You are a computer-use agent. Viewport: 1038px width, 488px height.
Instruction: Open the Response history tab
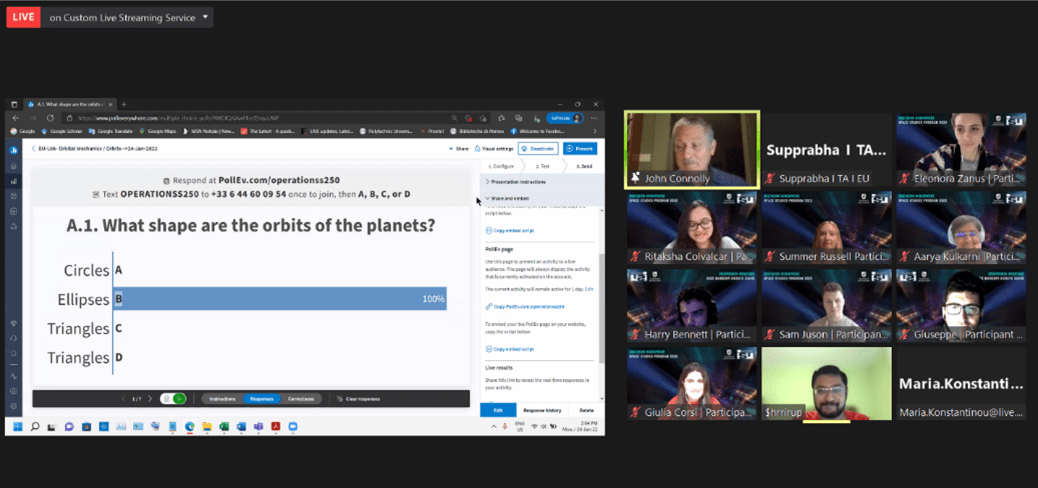click(543, 410)
